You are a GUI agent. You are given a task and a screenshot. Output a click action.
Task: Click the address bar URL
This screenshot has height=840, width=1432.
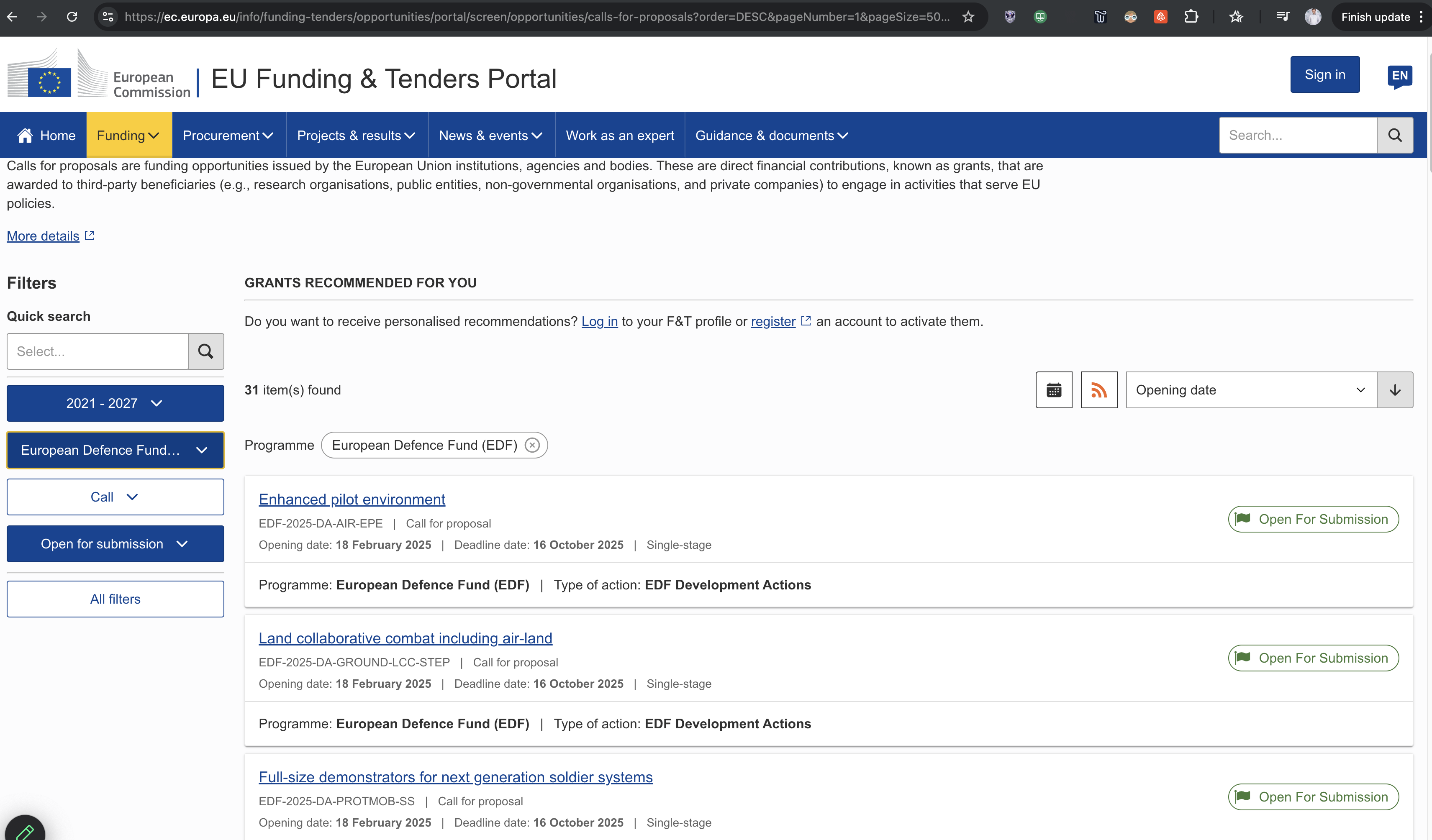tap(537, 16)
